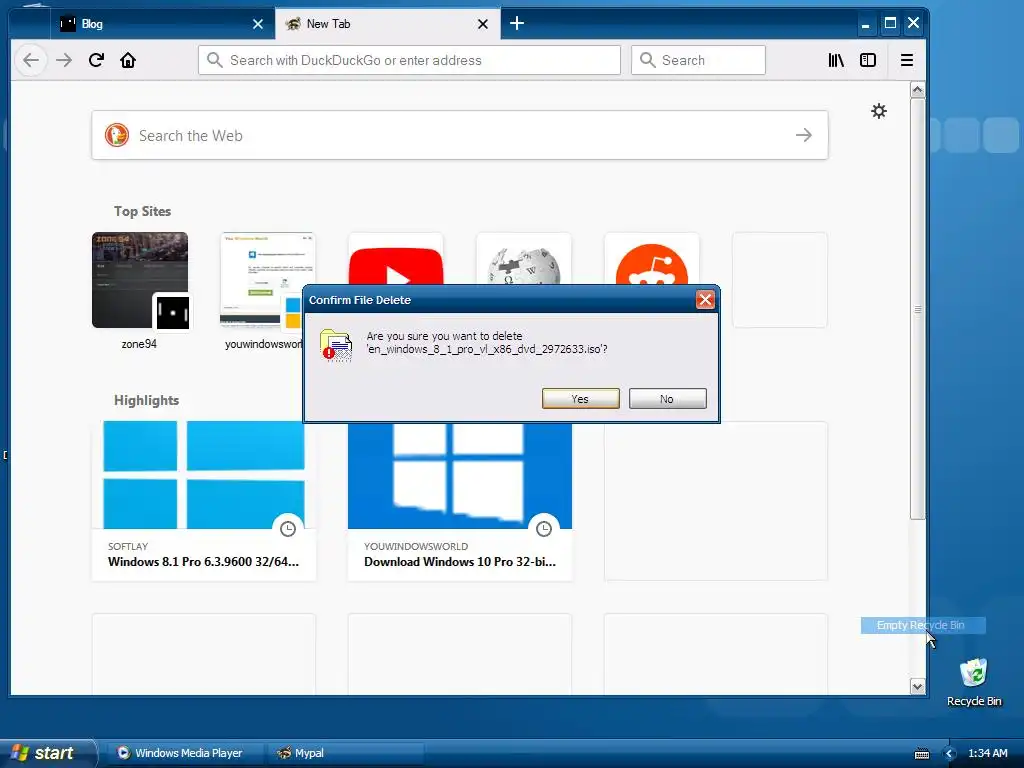Click the forward navigation arrow
Viewport: 1024px width, 768px height.
64,60
